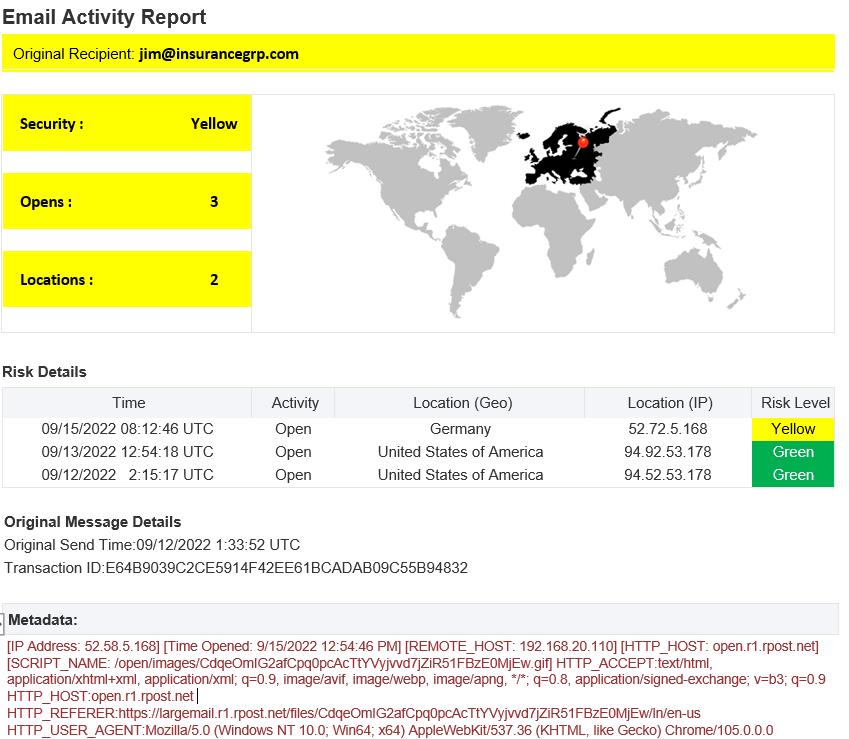Image resolution: width=849 pixels, height=739 pixels.
Task: Click the Location (IP) column header
Action: 669,403
